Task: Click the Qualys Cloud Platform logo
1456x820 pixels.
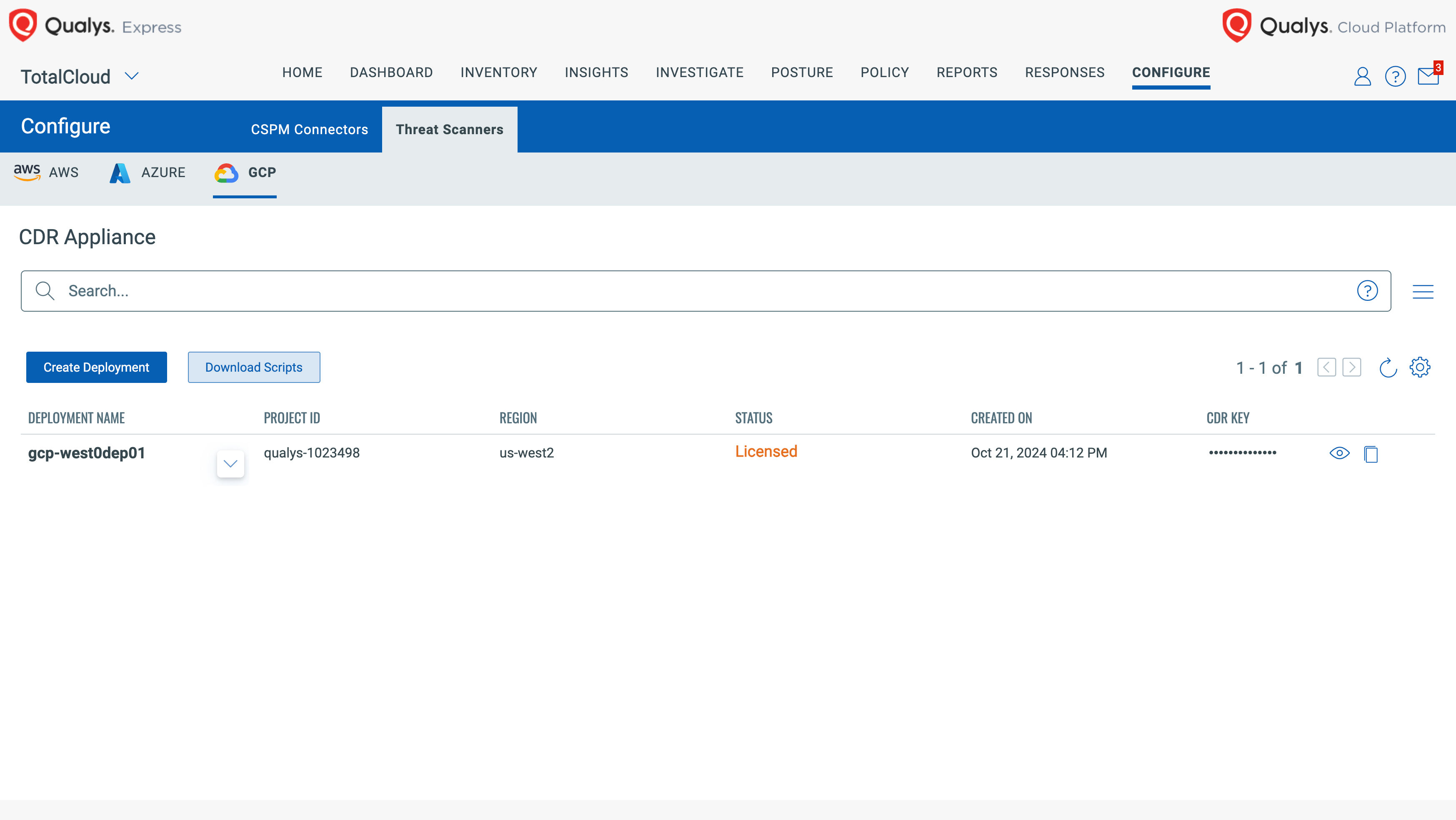Action: coord(1334,25)
